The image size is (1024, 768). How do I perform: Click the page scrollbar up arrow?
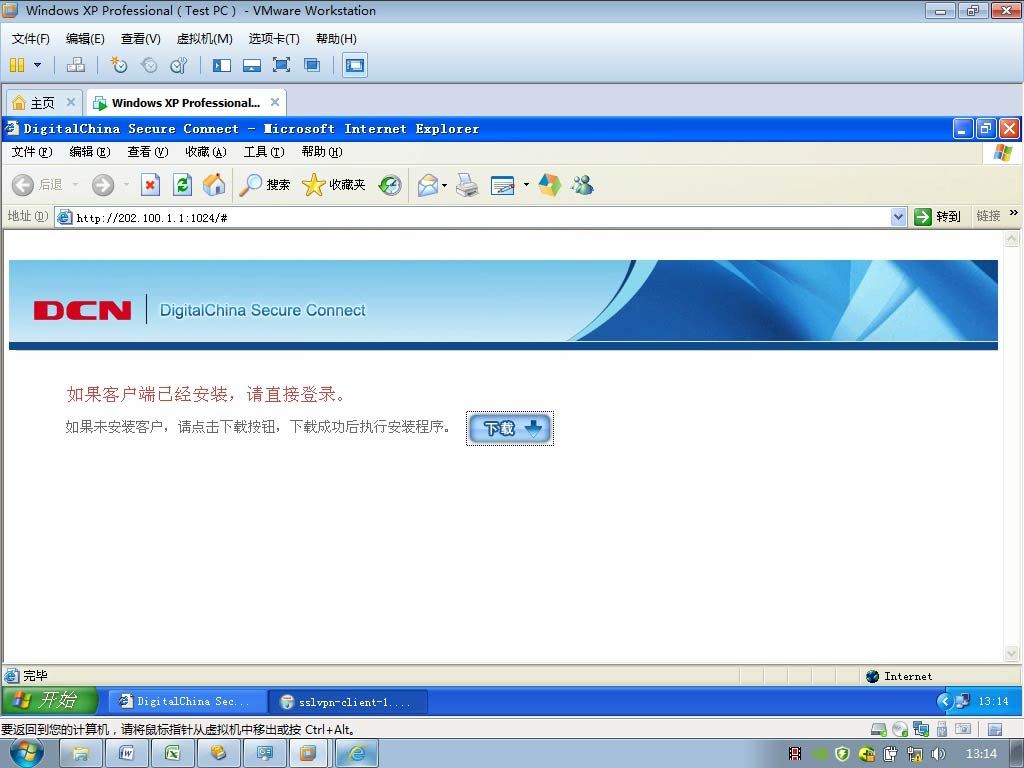click(1011, 239)
